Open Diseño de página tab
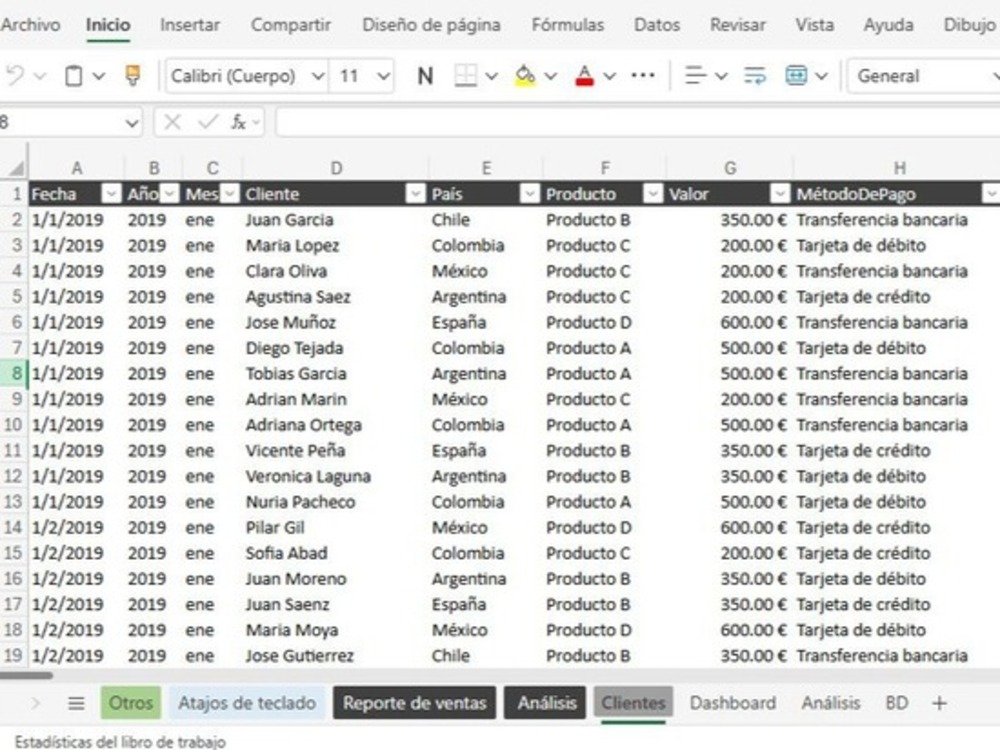This screenshot has width=1000, height=750. pos(431,25)
